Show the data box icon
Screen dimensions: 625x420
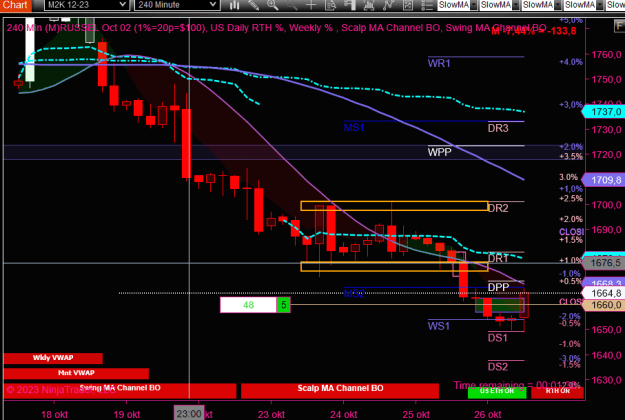[x=330, y=5]
